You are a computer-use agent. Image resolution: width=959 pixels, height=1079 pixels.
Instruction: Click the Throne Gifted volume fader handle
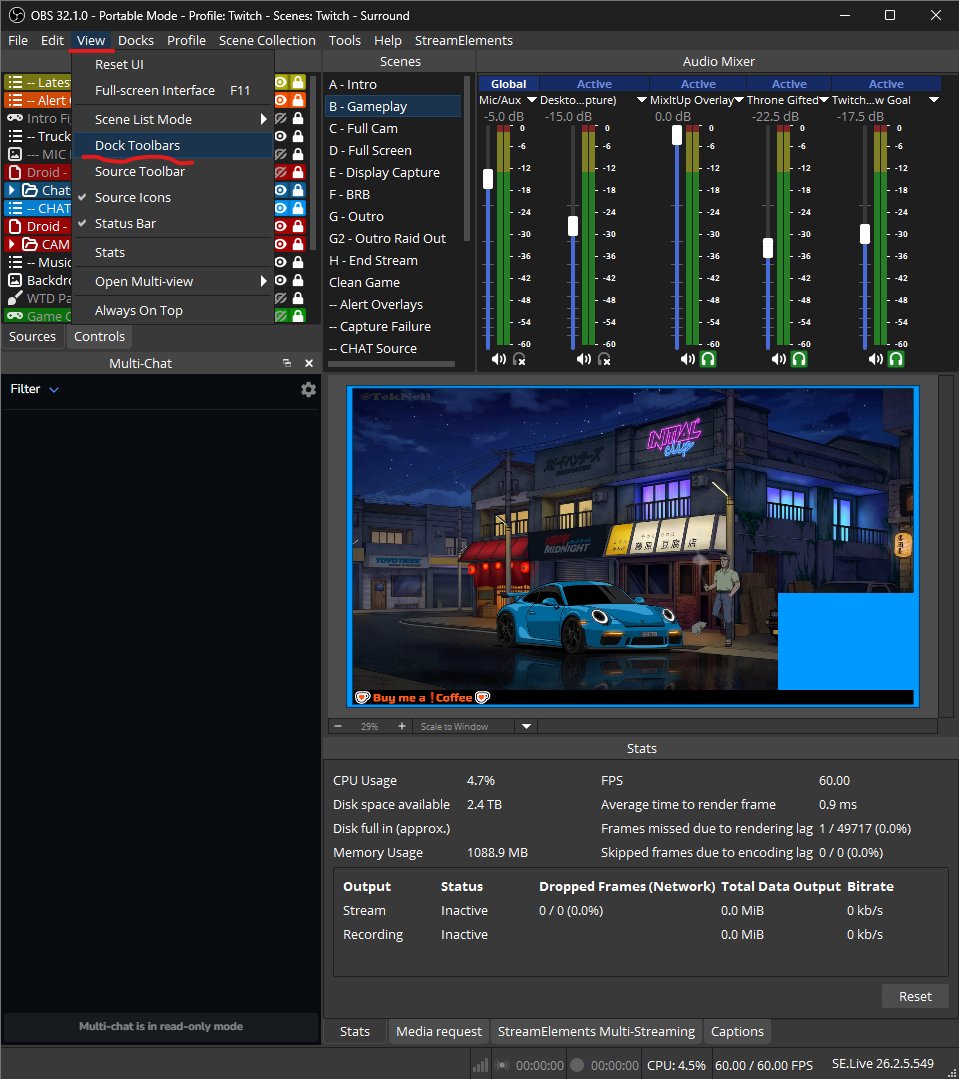click(768, 248)
